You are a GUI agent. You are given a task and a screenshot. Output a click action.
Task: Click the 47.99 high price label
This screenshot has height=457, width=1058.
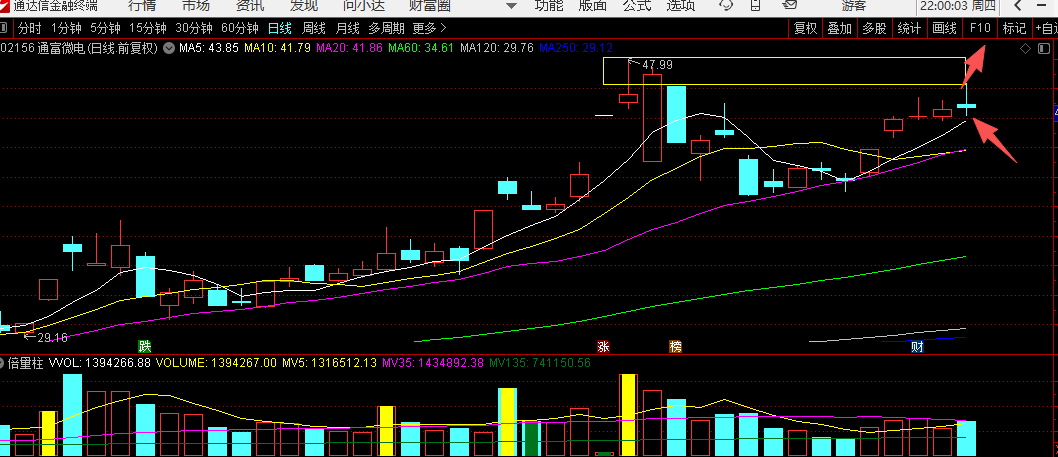coord(657,65)
